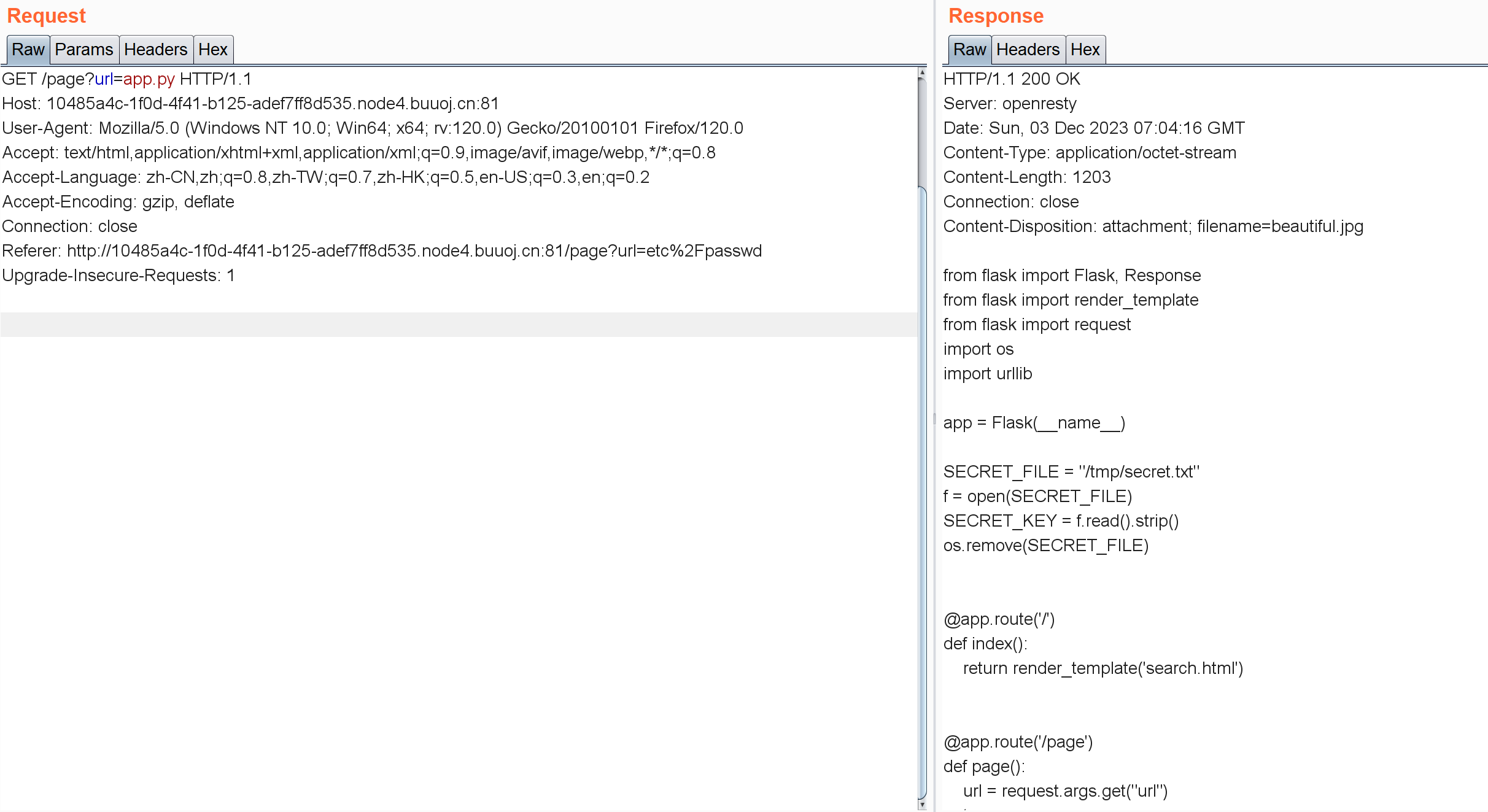Select the Request Raw tab
The width and height of the screenshot is (1488, 812).
[x=28, y=50]
